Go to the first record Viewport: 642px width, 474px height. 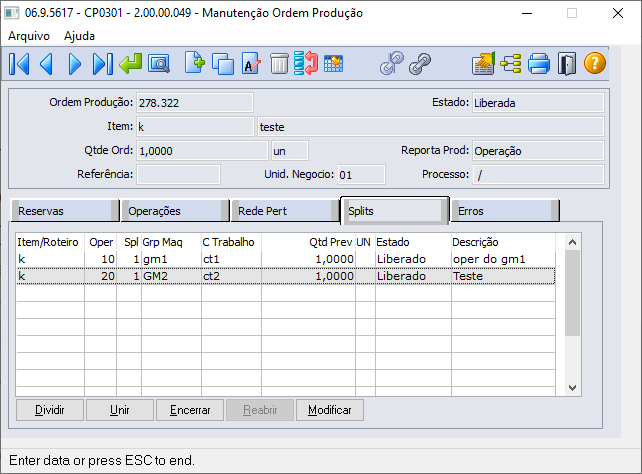click(19, 64)
